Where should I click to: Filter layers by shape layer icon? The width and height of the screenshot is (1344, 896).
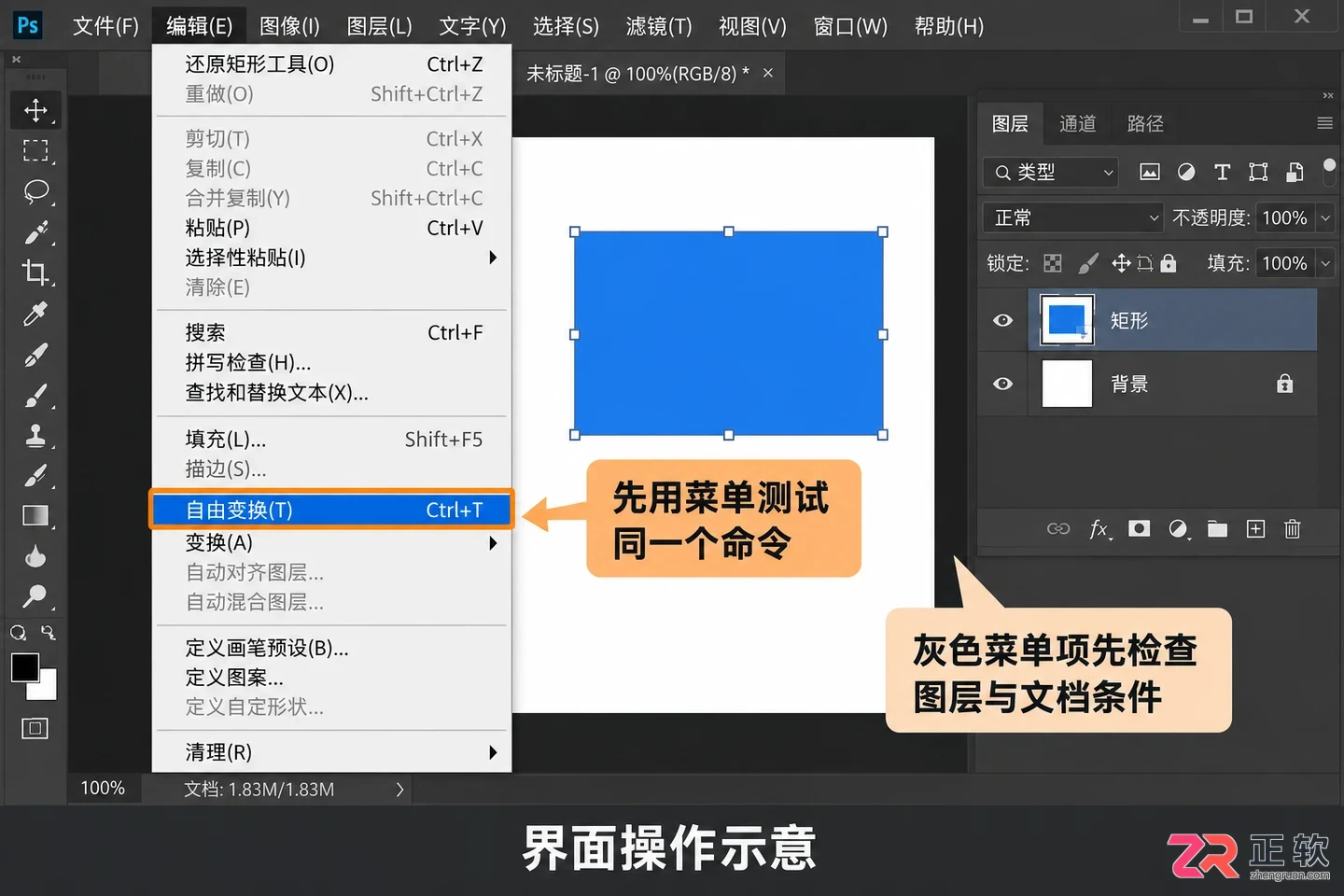1258,172
